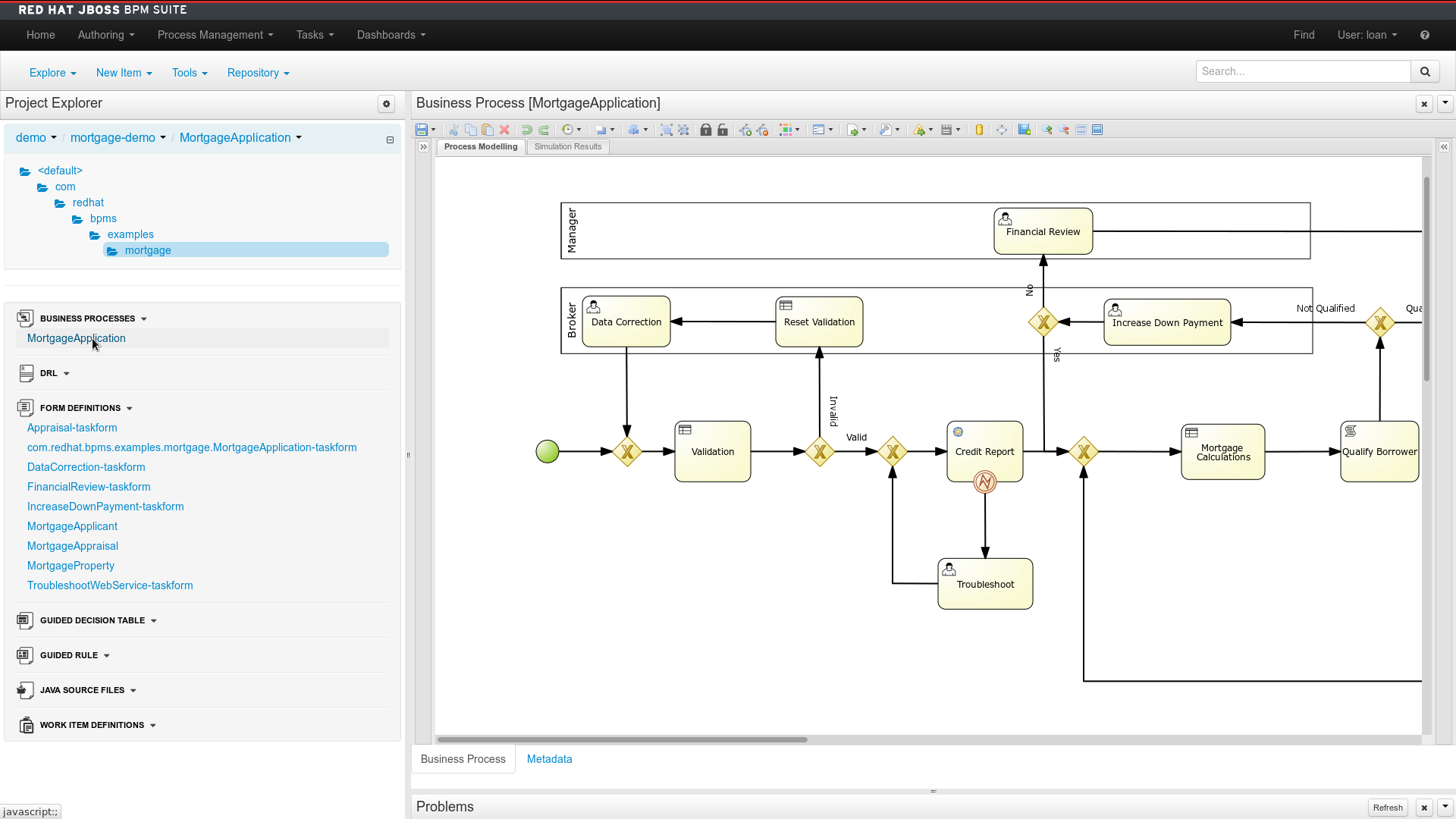This screenshot has width=1456, height=819.
Task: Click the Paste clipboard icon
Action: click(488, 130)
